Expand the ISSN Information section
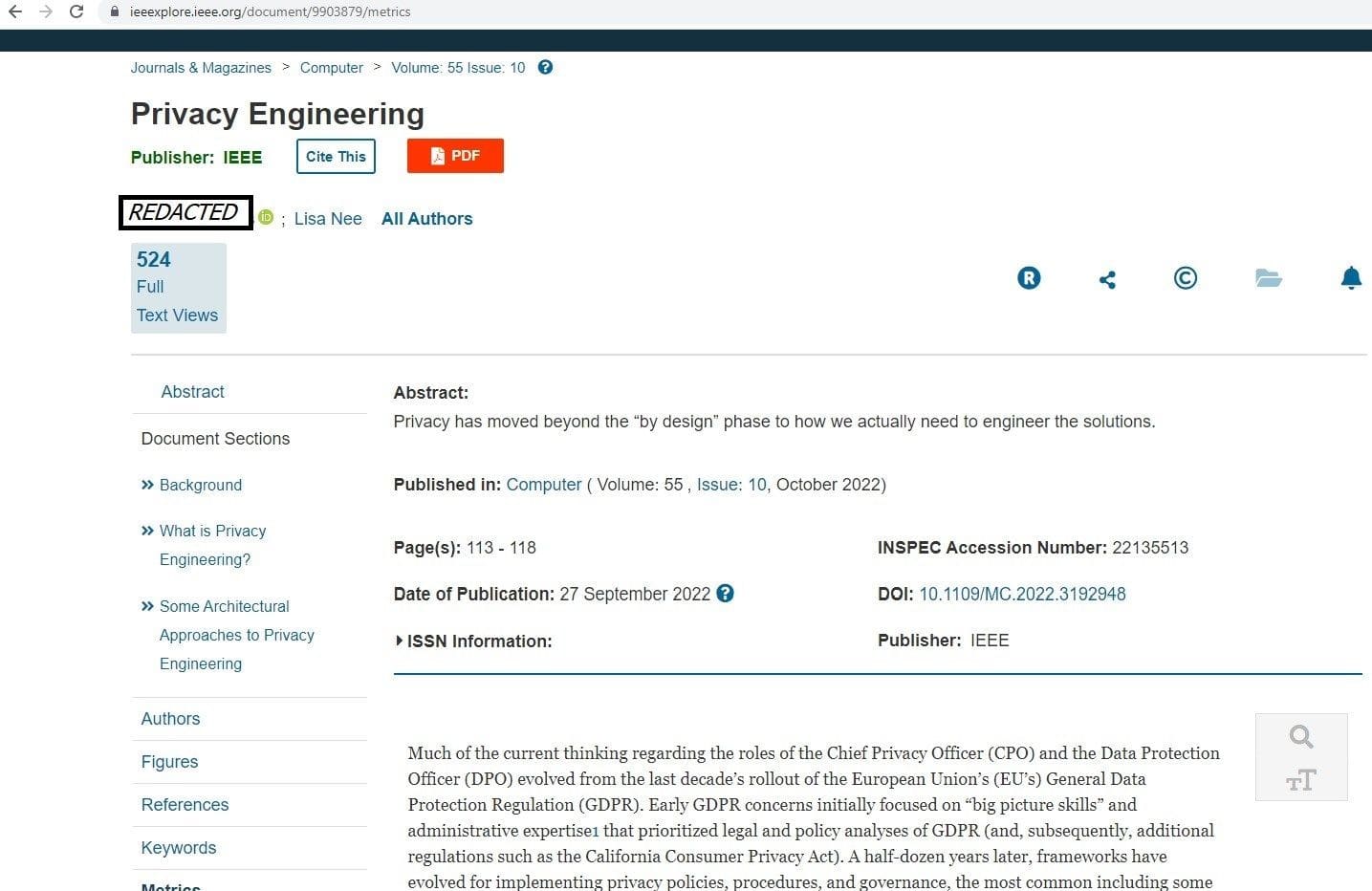Screen dimensions: 1372x891 tap(473, 641)
